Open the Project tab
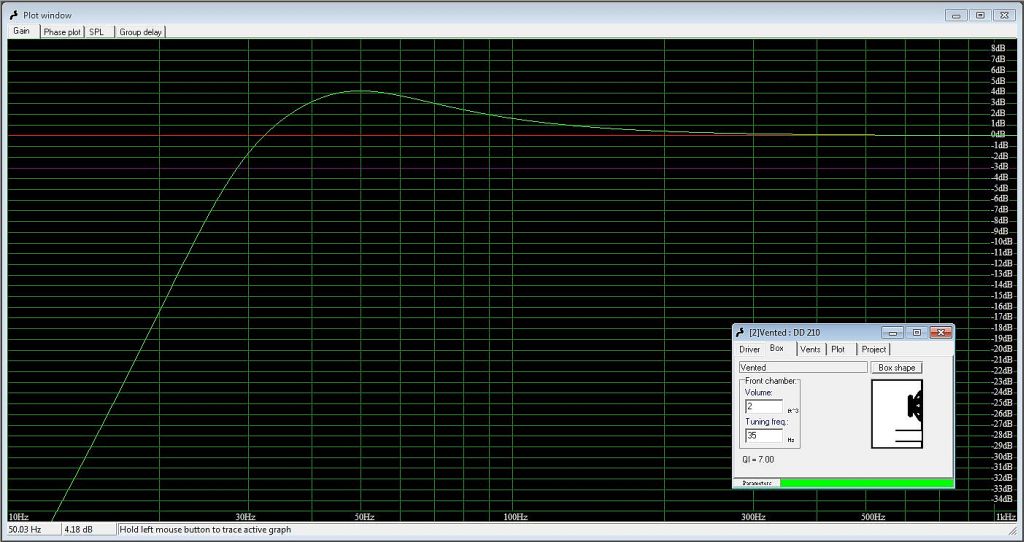1024x542 pixels. (x=873, y=349)
